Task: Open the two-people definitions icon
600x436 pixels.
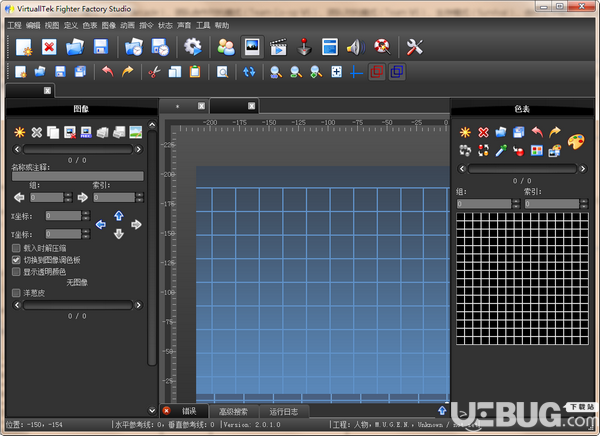Action: click(x=226, y=47)
